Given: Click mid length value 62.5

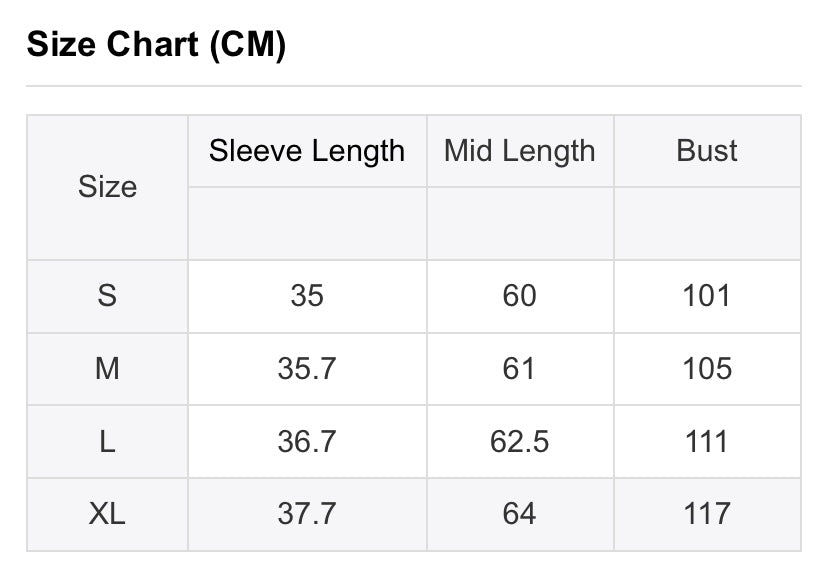Looking at the screenshot, I should point(520,441).
